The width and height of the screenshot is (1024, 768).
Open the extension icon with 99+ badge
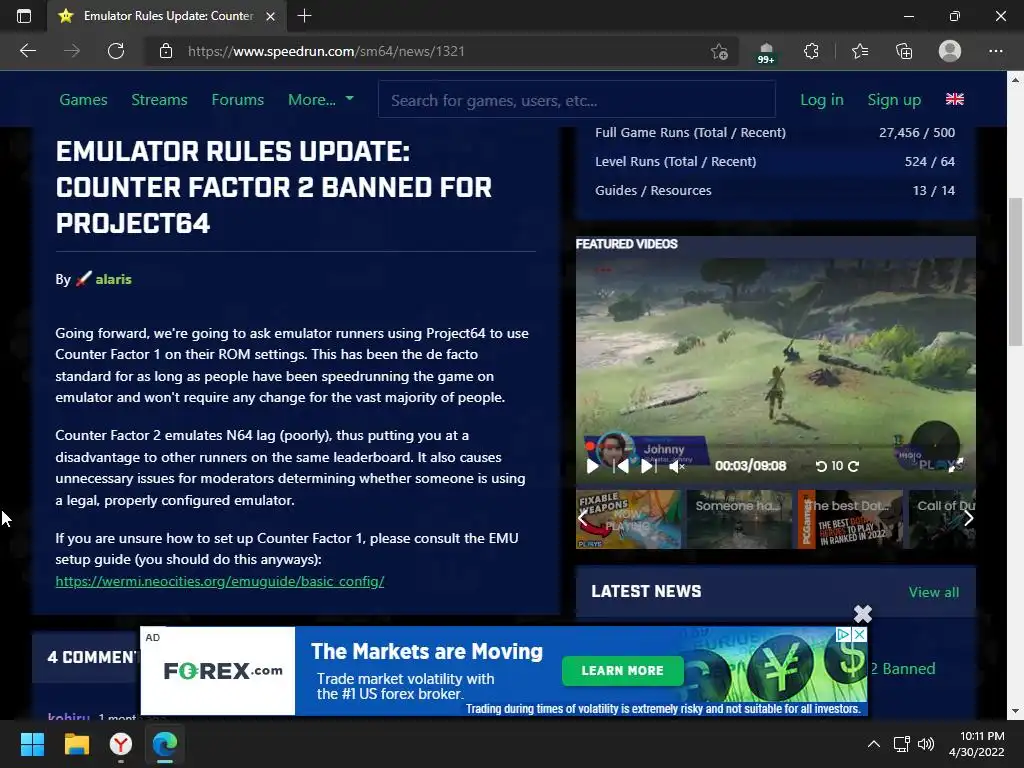[766, 52]
